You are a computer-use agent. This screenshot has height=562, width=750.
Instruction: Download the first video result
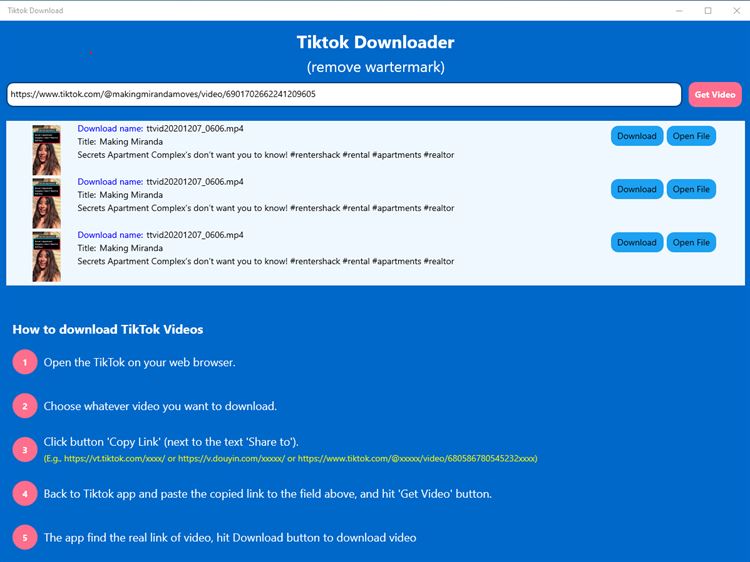[x=637, y=136]
